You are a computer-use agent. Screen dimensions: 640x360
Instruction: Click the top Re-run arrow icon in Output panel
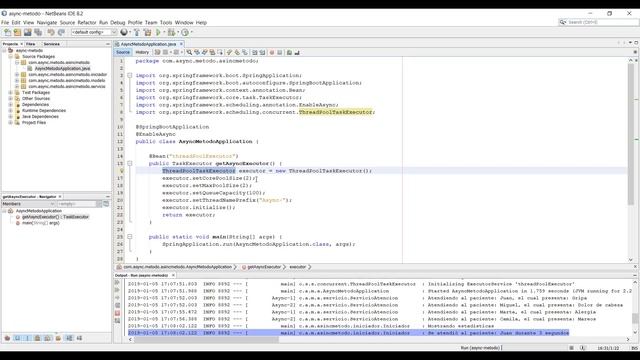(117, 282)
